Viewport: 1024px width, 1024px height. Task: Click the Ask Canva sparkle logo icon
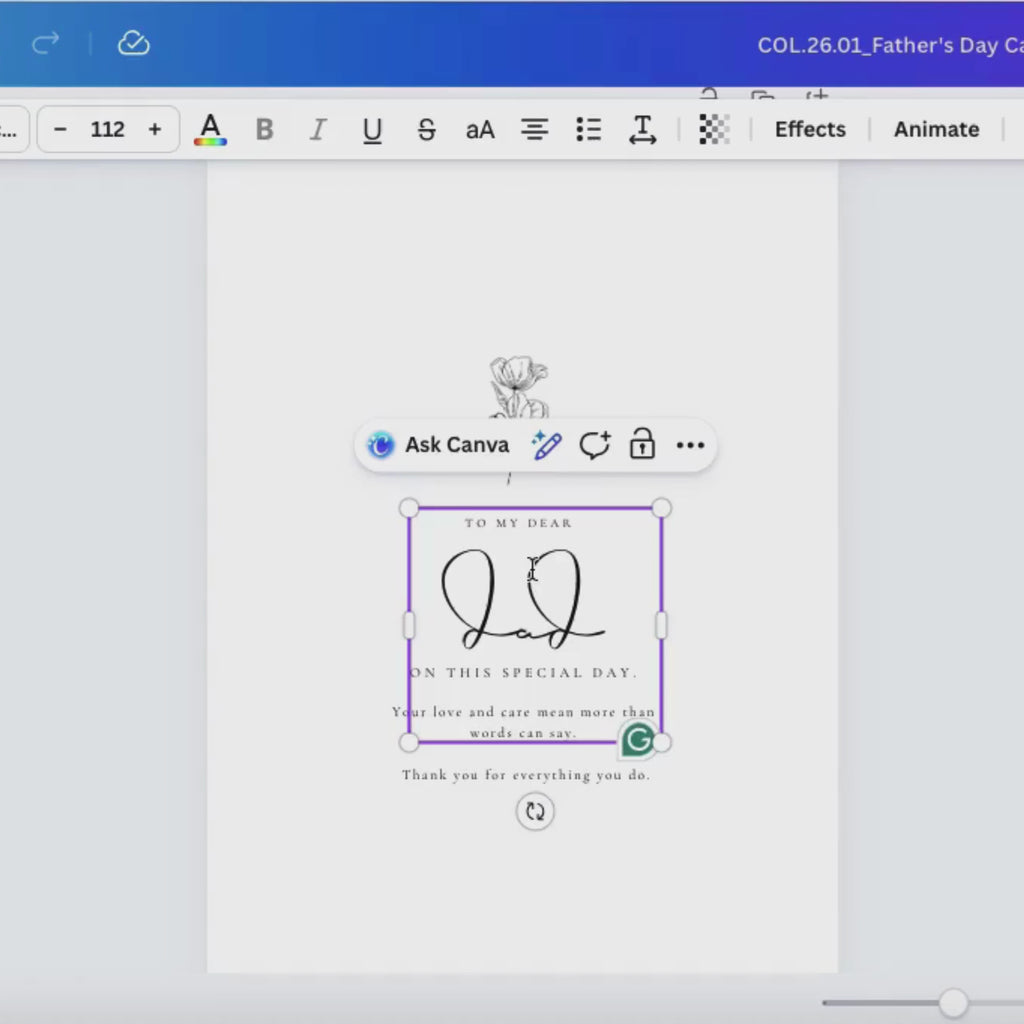(381, 445)
